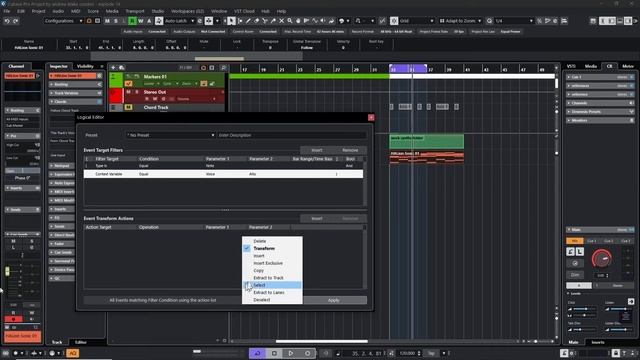Switch to Visibility tab
This screenshot has height=360, width=640.
pyautogui.click(x=85, y=66)
